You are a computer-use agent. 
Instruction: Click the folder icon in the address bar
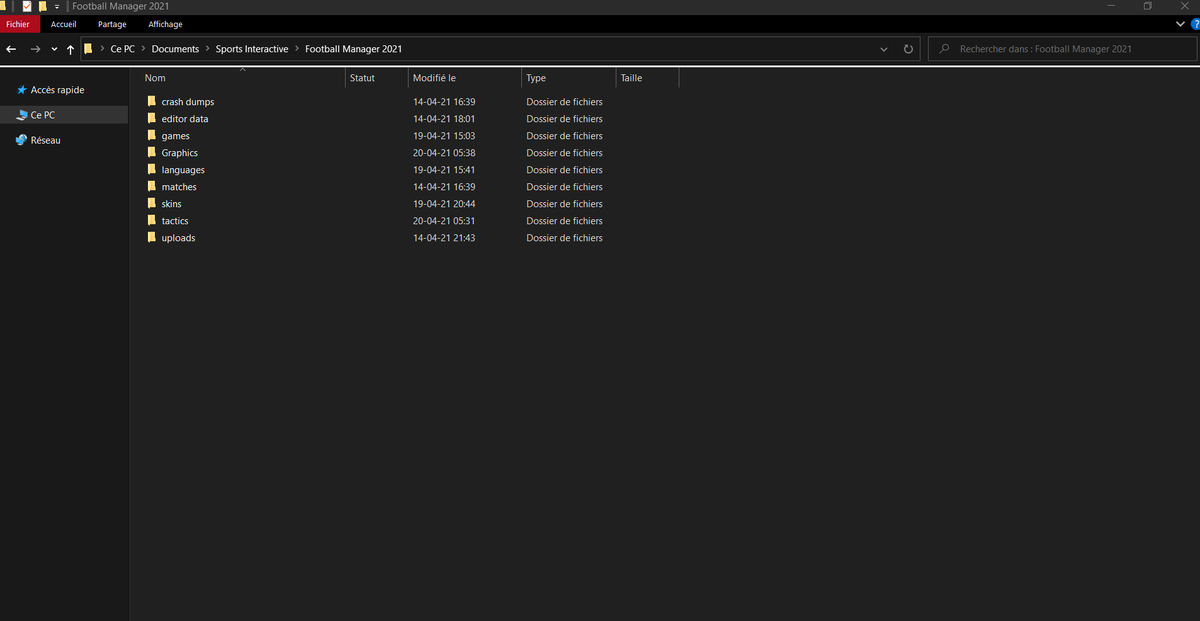point(88,48)
